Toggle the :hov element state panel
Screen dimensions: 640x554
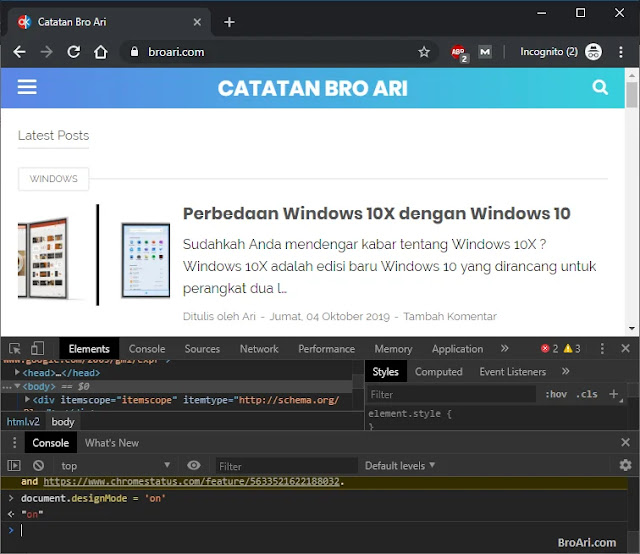point(556,394)
